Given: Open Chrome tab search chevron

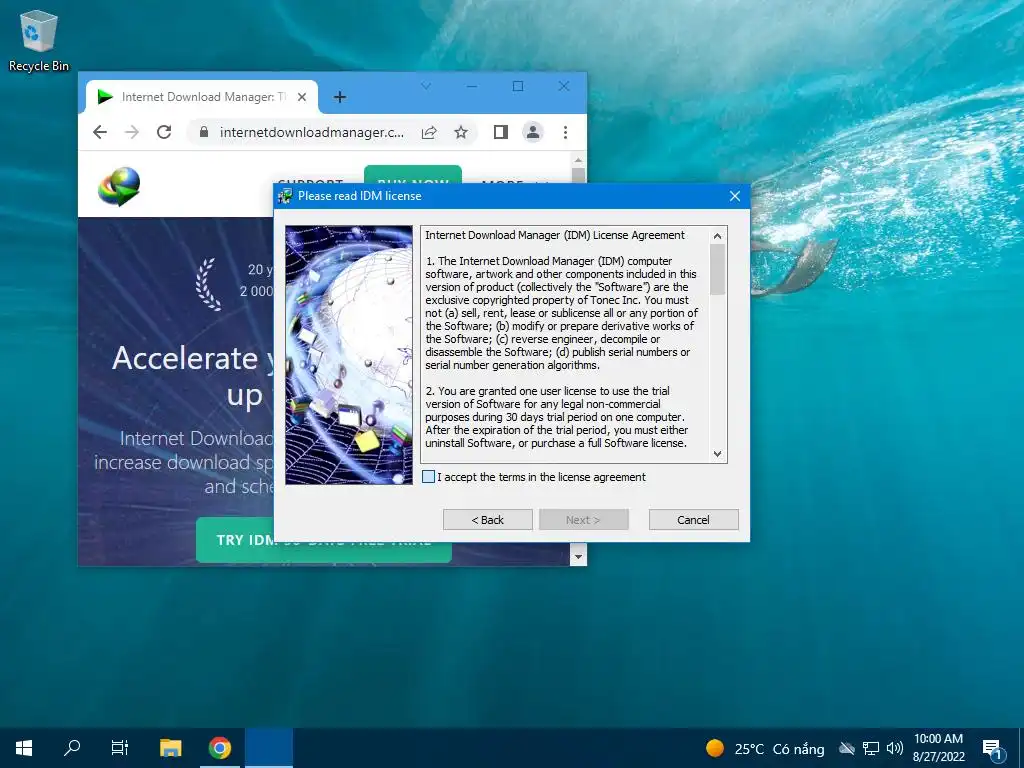Looking at the screenshot, I should [426, 86].
